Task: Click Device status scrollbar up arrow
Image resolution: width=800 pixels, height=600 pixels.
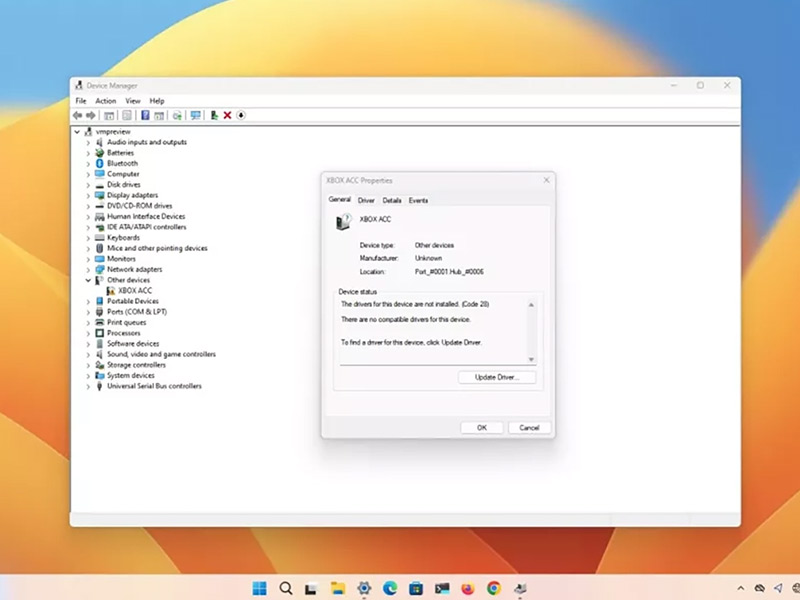Action: pyautogui.click(x=531, y=305)
